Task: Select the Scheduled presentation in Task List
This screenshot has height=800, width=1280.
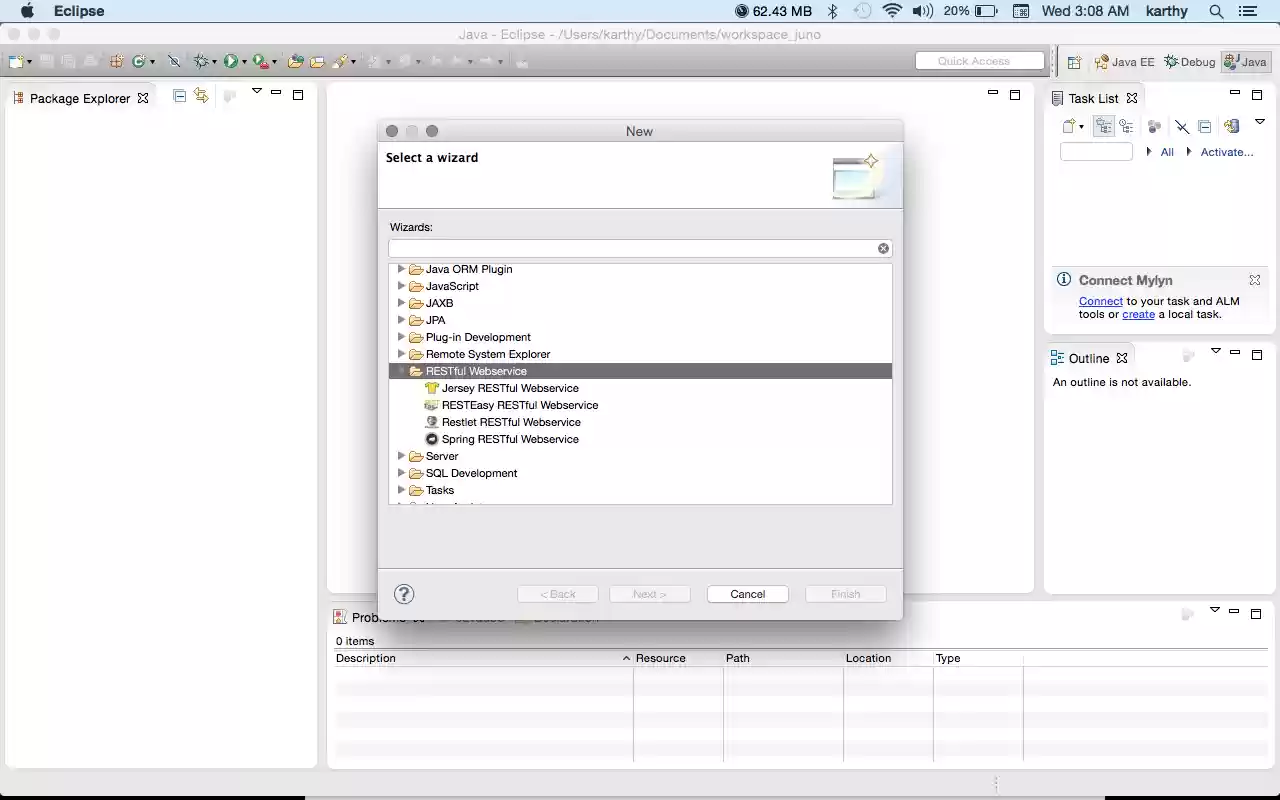Action: pos(1127,126)
